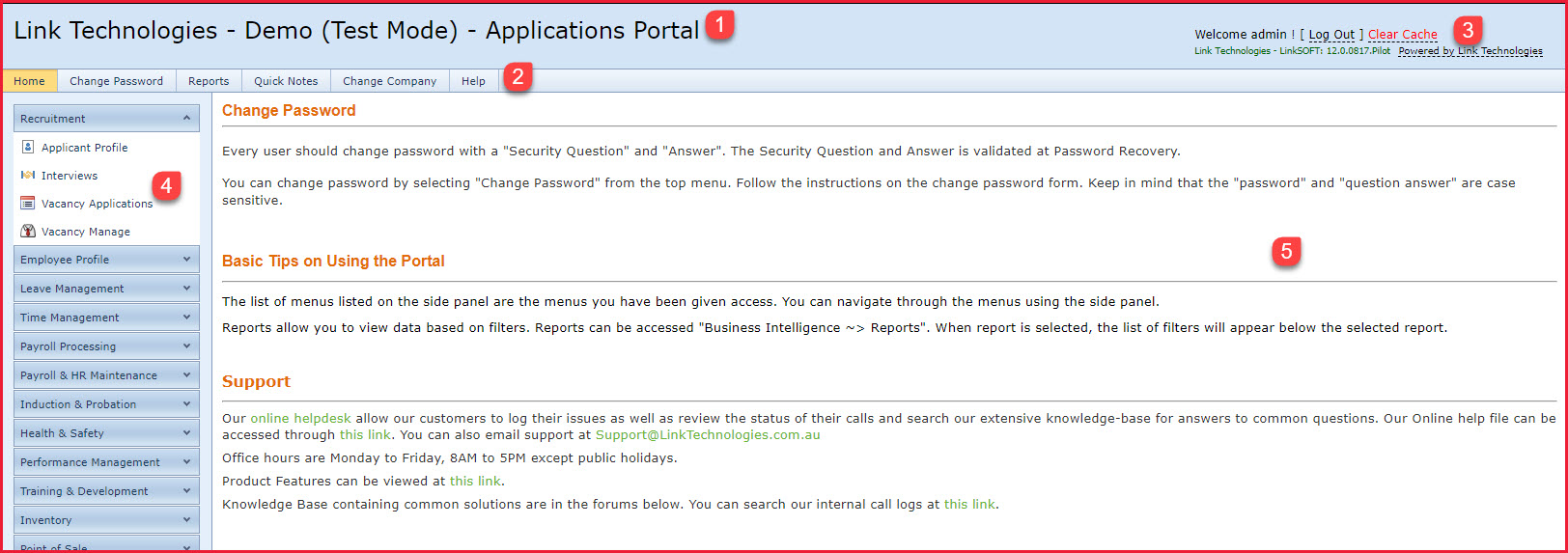1568x553 pixels.
Task: Open the online helpdesk link
Action: [300, 419]
